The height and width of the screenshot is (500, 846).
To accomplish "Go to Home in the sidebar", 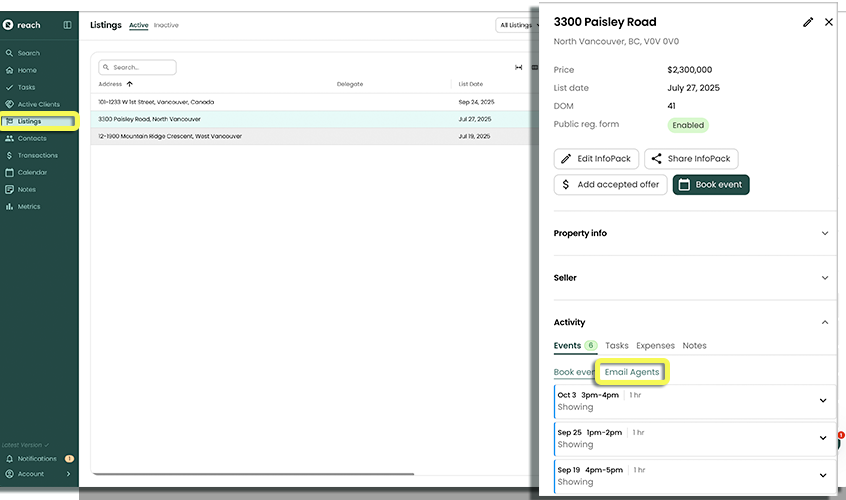I will 26,70.
